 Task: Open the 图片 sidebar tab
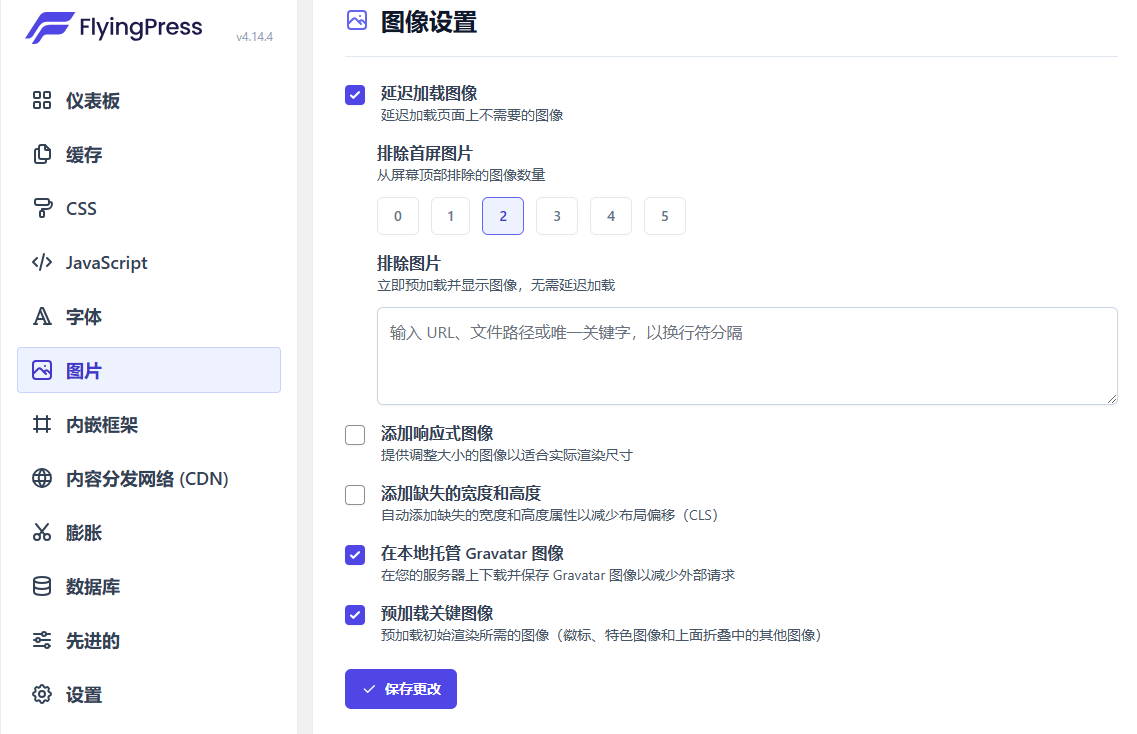tap(40, 370)
